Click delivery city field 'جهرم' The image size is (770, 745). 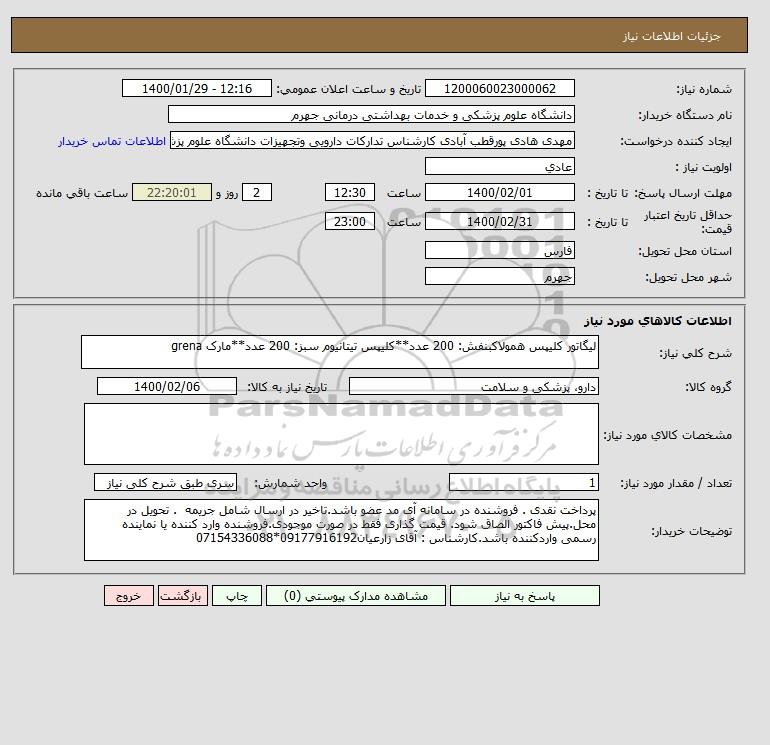click(499, 276)
